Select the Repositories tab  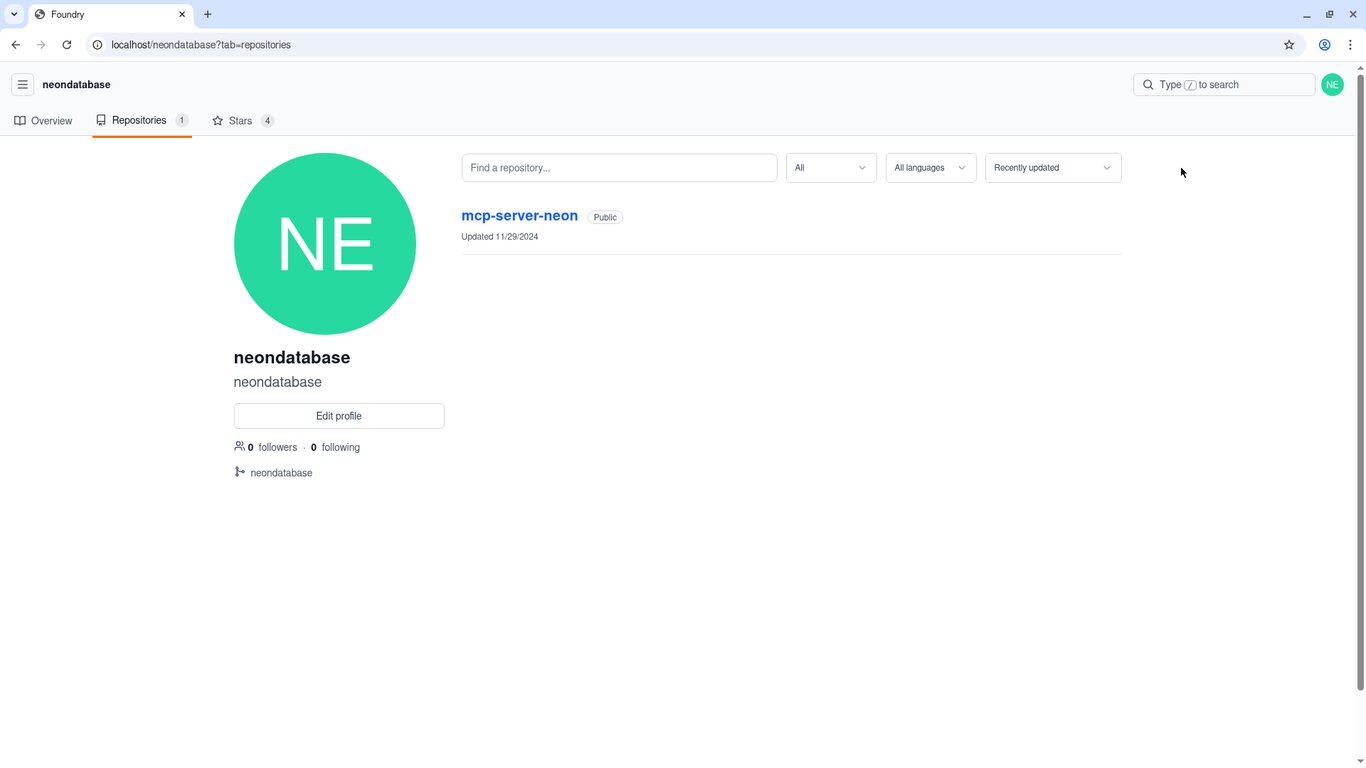[142, 120]
